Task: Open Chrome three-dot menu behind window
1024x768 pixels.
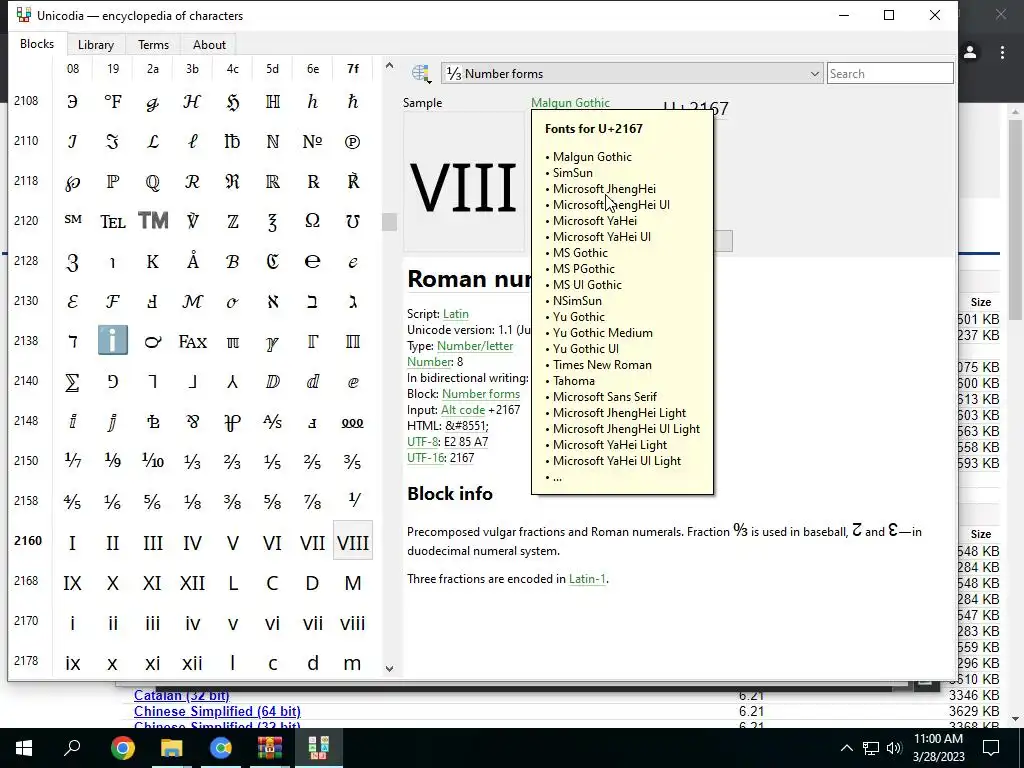Action: [1002, 53]
